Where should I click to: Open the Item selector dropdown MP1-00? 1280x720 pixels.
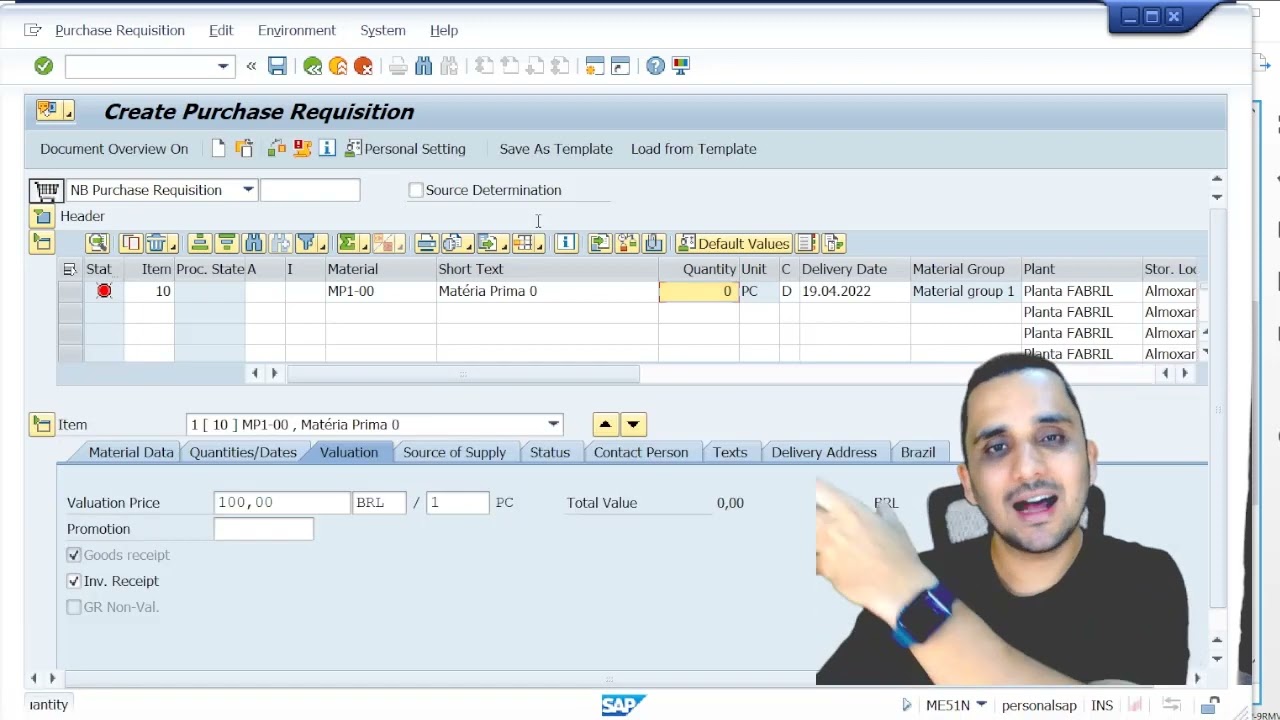553,425
